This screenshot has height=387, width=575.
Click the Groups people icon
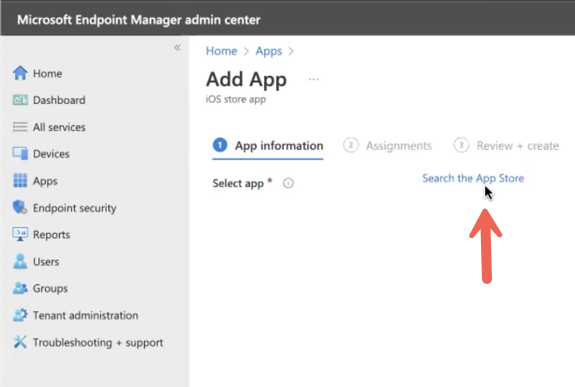coord(20,288)
